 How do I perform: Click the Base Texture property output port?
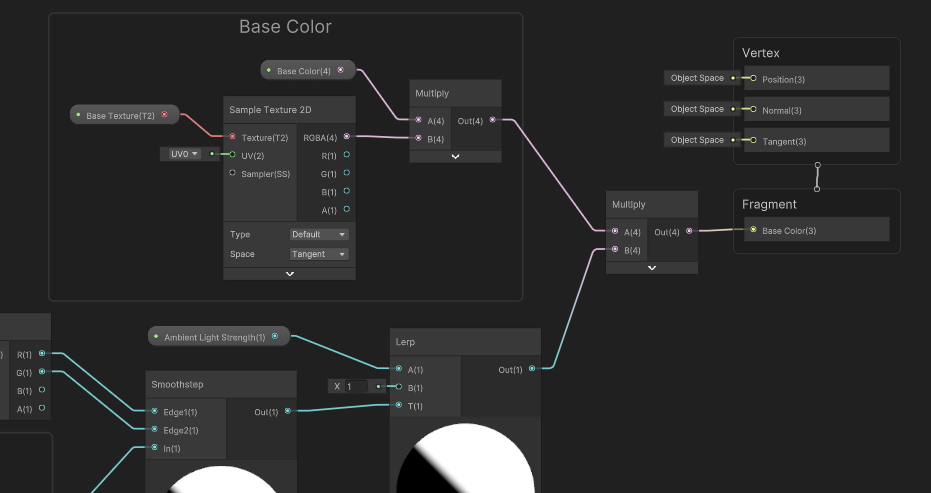pos(165,115)
